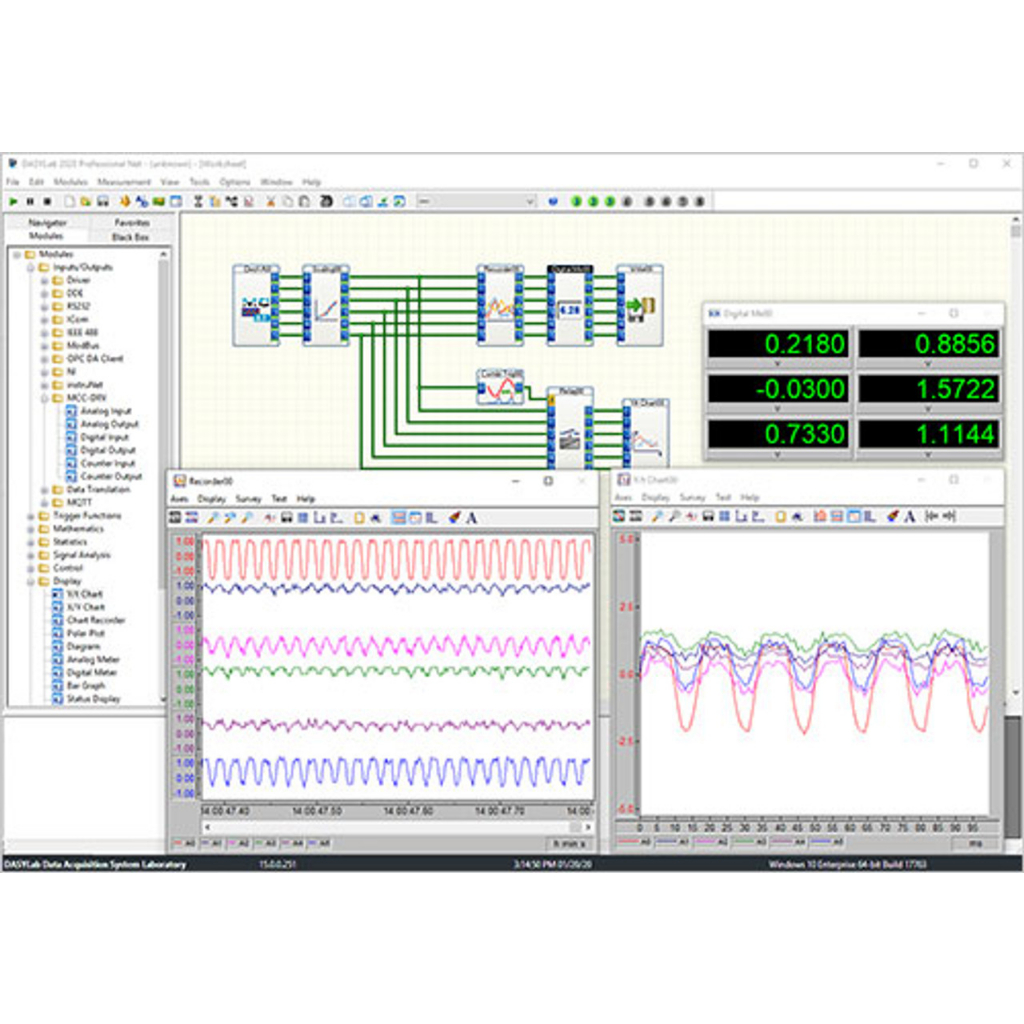This screenshot has width=1024, height=1024.
Task: Collapse the MCC-DRV folder node
Action: (x=44, y=398)
